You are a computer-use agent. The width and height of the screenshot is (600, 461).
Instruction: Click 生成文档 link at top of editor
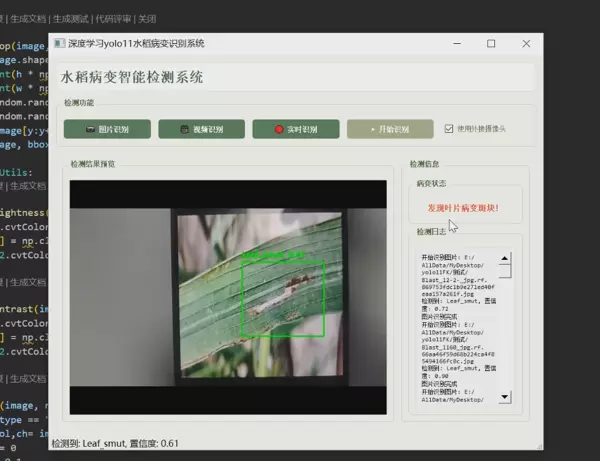(28, 18)
